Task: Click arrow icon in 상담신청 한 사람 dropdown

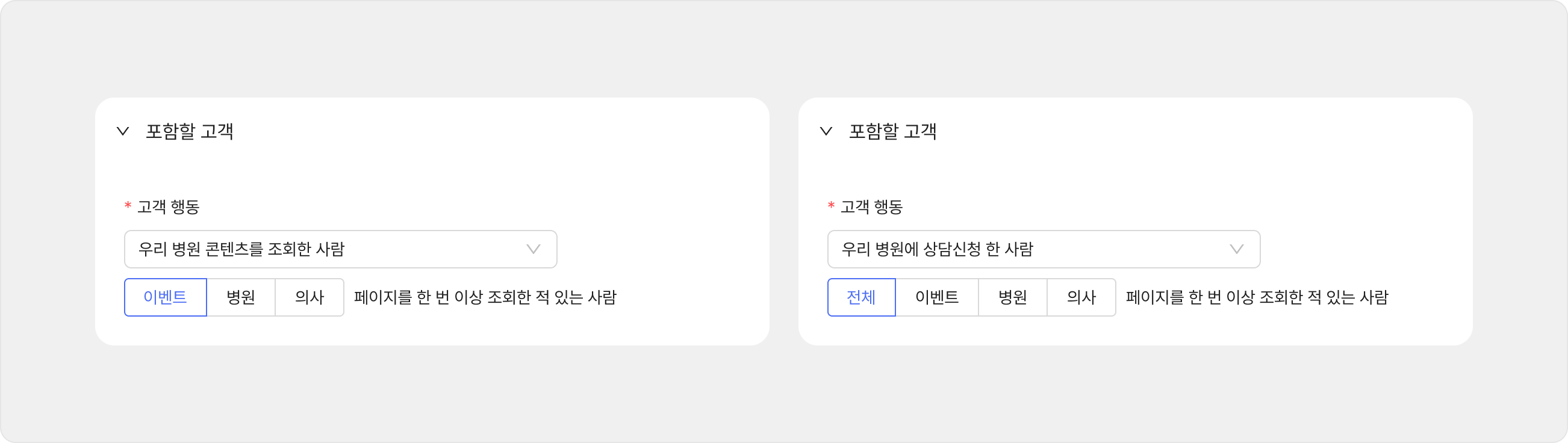Action: (x=1236, y=249)
